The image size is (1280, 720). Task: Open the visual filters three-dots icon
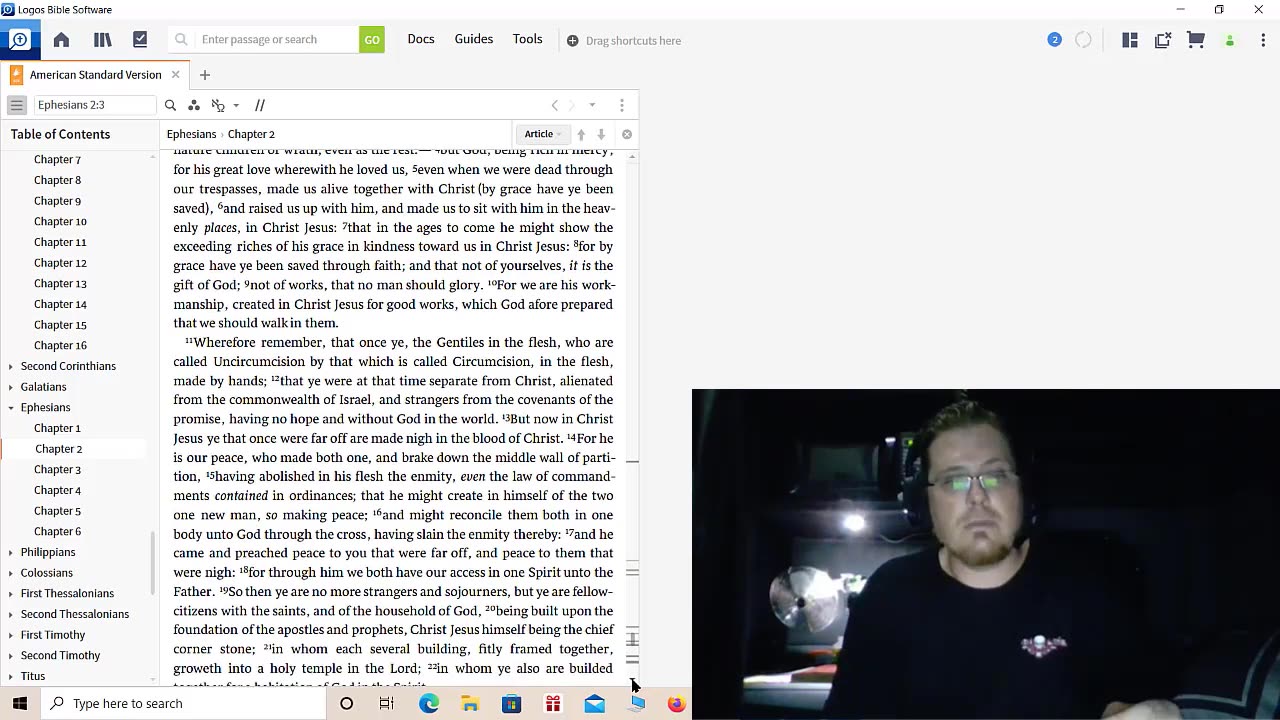point(194,105)
